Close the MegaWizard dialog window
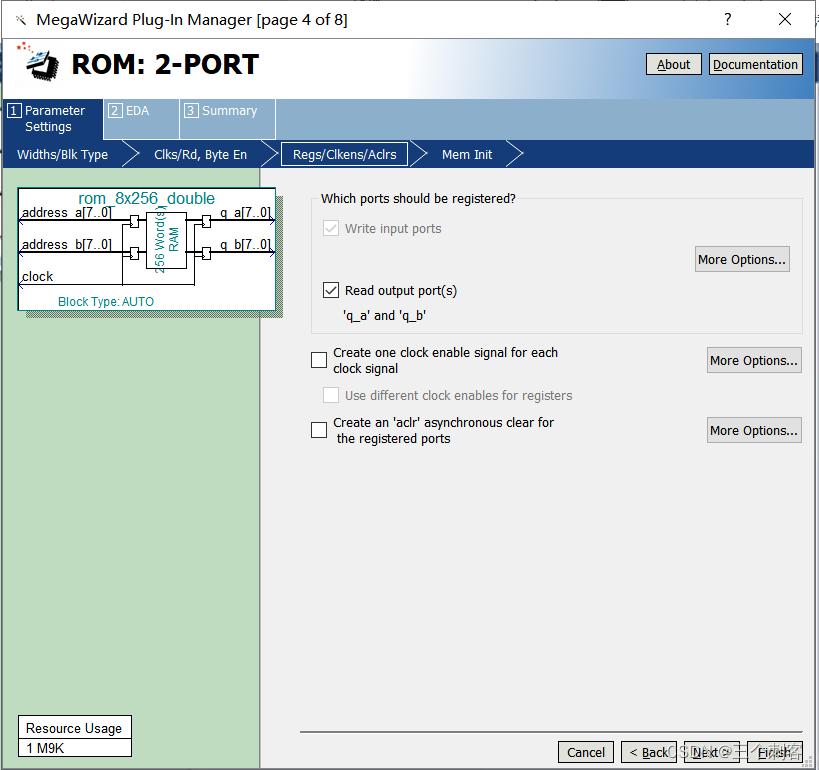Viewport: 819px width, 770px height. point(785,19)
